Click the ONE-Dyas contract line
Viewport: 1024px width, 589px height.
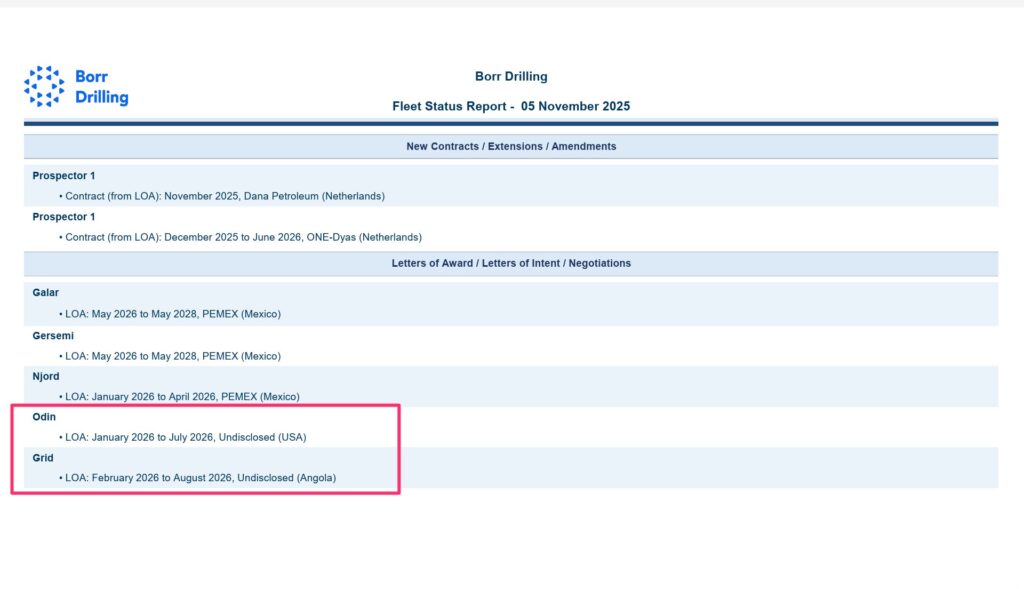tap(243, 237)
